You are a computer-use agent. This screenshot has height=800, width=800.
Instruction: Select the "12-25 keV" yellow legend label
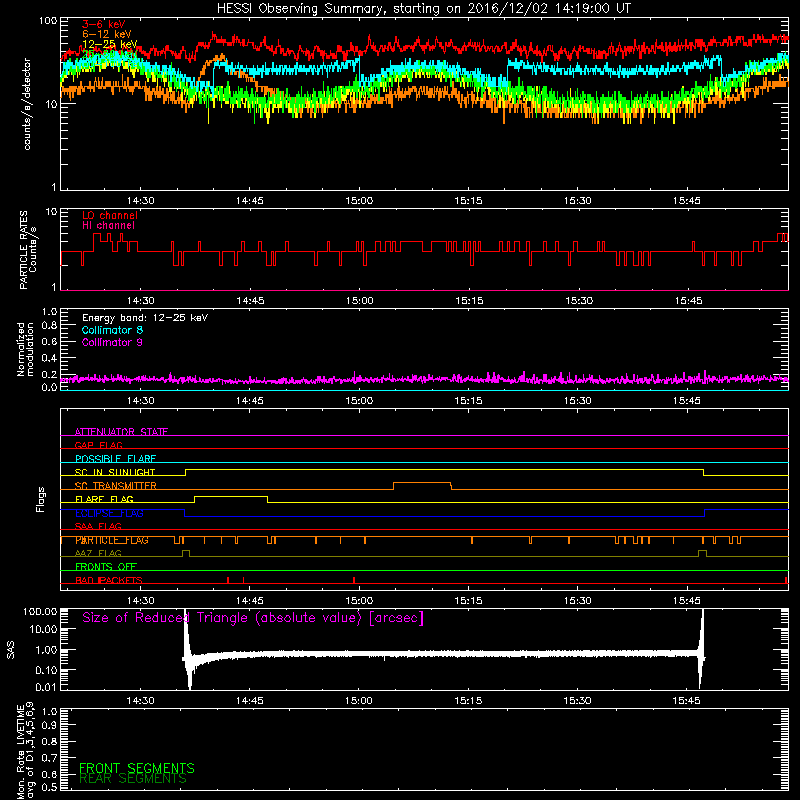pos(110,44)
